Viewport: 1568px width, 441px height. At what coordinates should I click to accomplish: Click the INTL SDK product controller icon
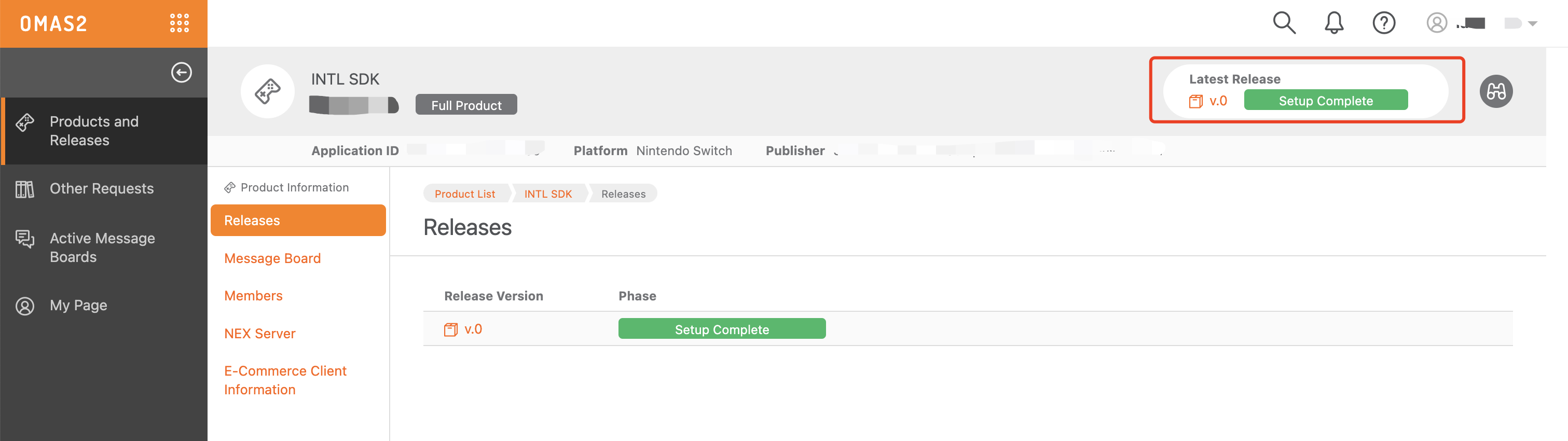click(x=268, y=91)
